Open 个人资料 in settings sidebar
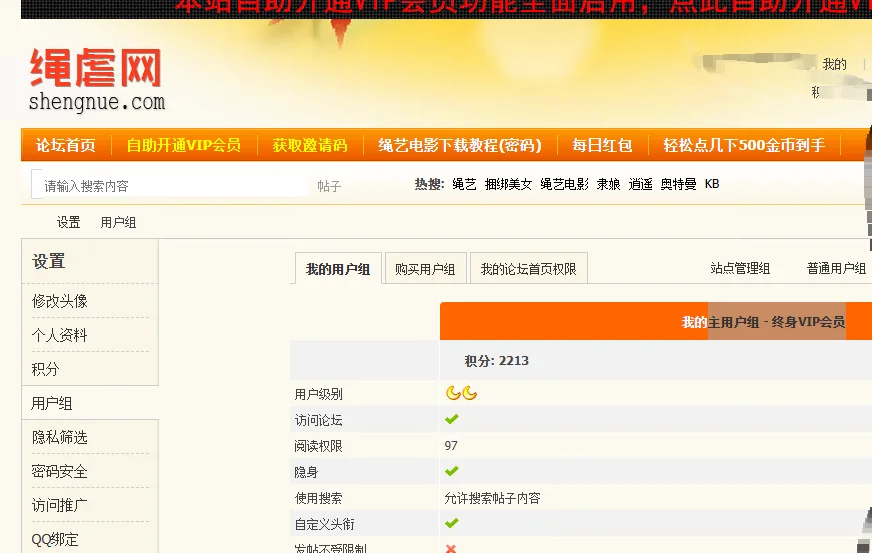This screenshot has height=553, width=872. [x=60, y=335]
